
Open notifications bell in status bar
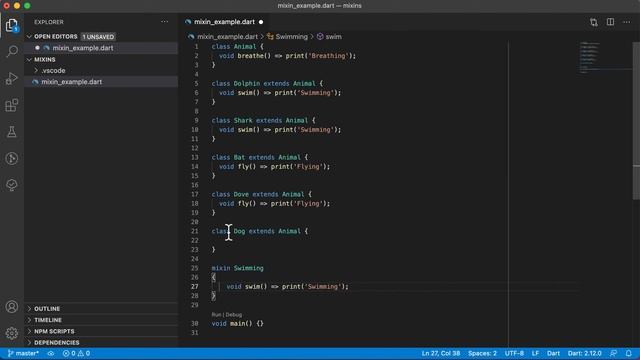tap(629, 353)
